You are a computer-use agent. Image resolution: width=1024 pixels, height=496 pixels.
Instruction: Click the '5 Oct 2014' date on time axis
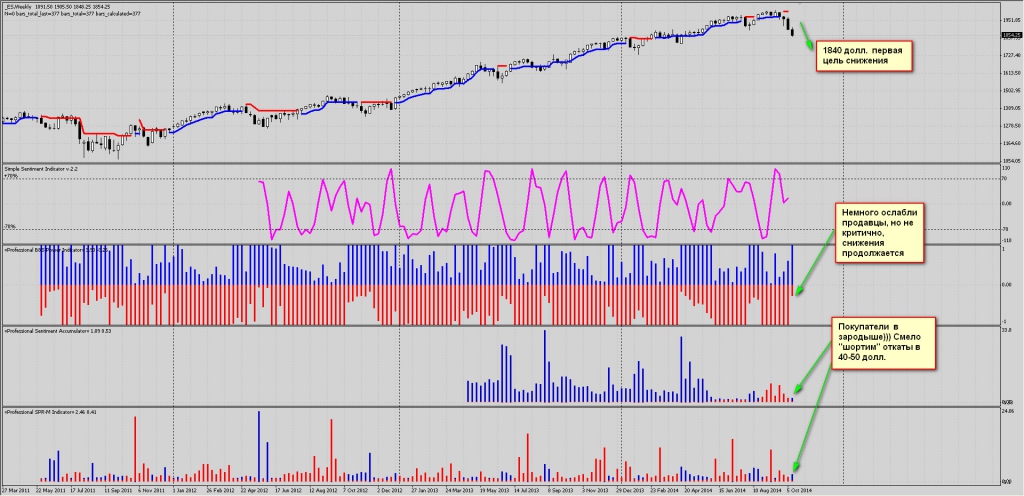coord(797,490)
